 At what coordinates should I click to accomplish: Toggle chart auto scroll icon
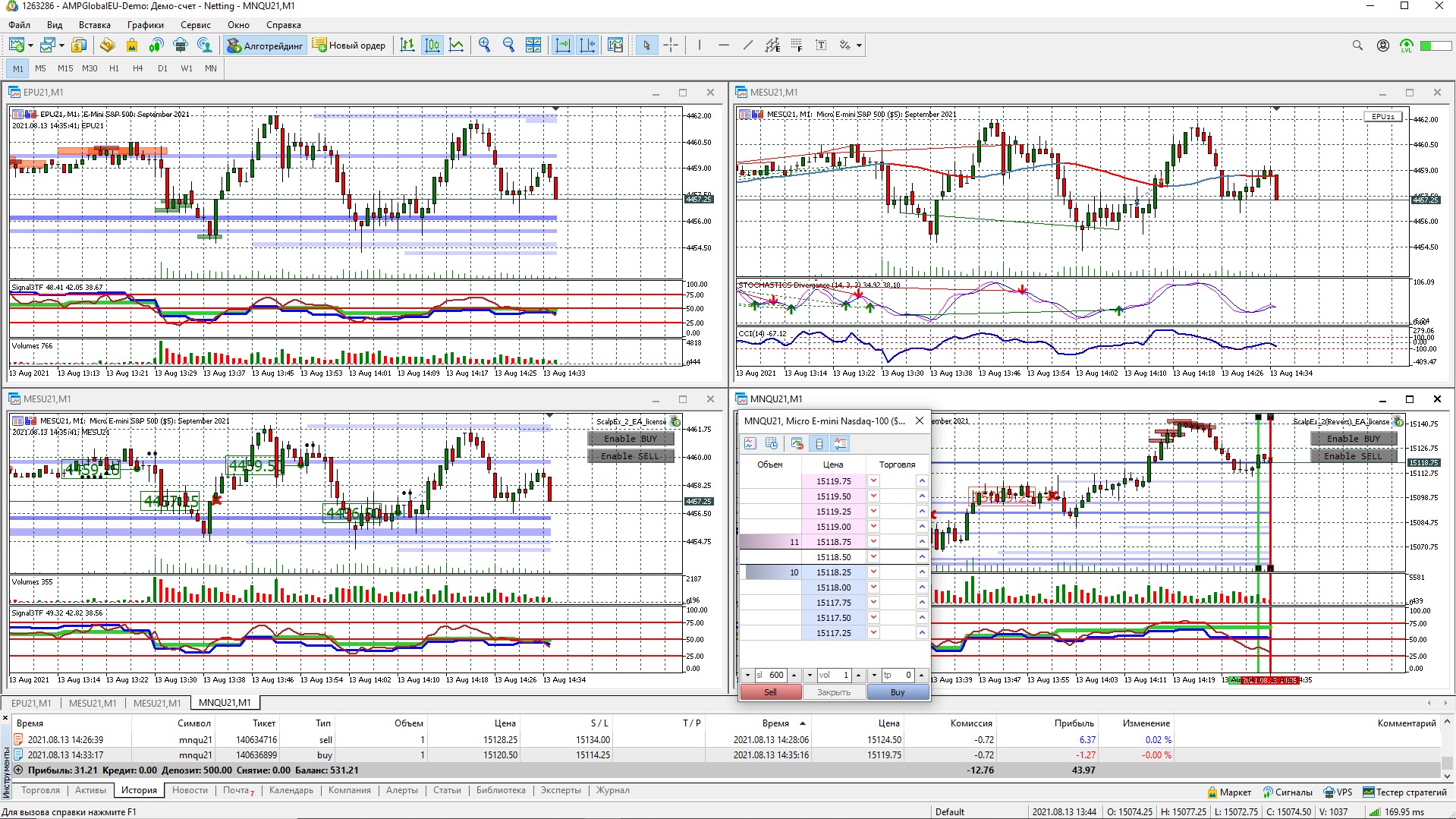click(x=563, y=46)
